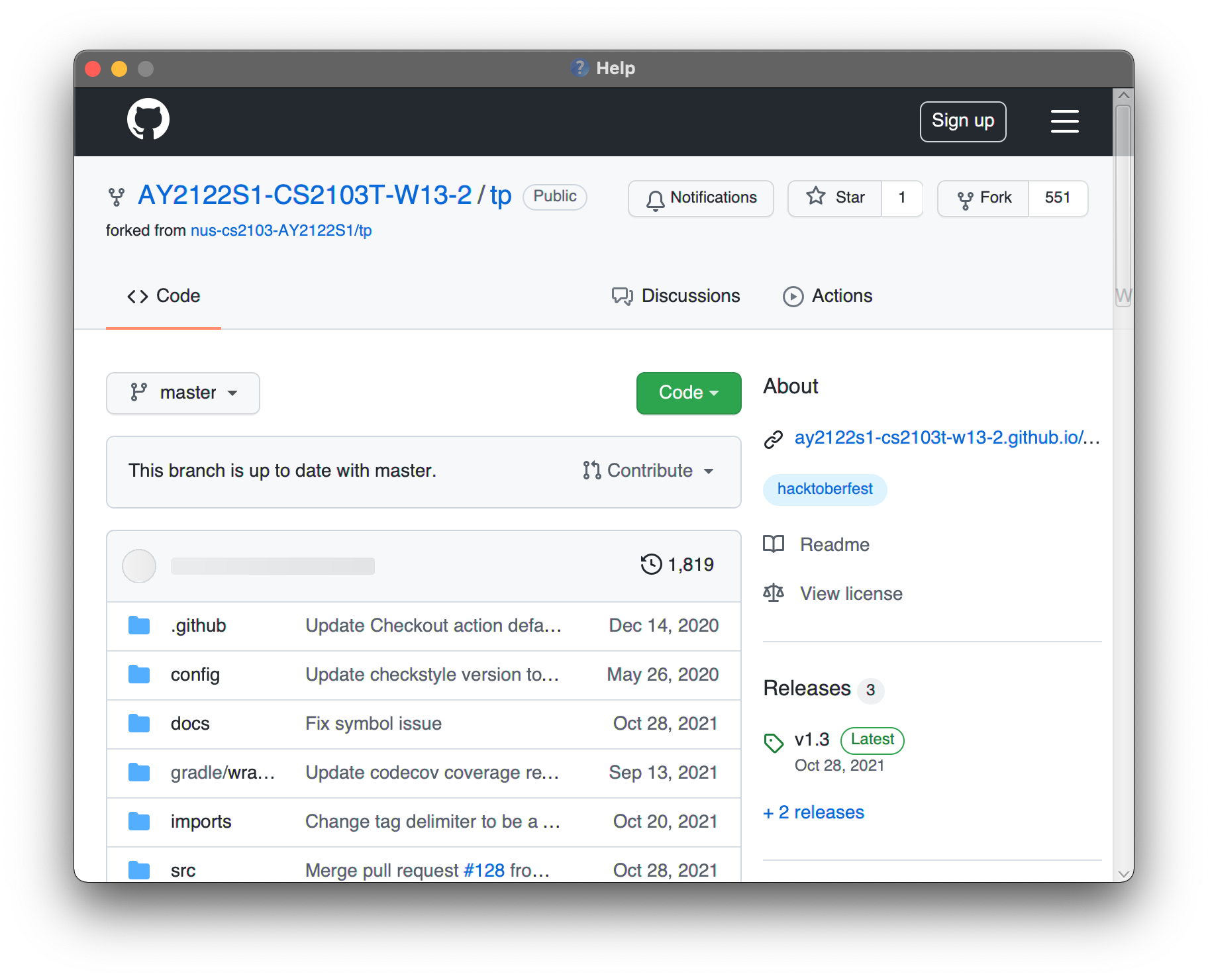Click the fork icon beside repository name

pyautogui.click(x=116, y=197)
